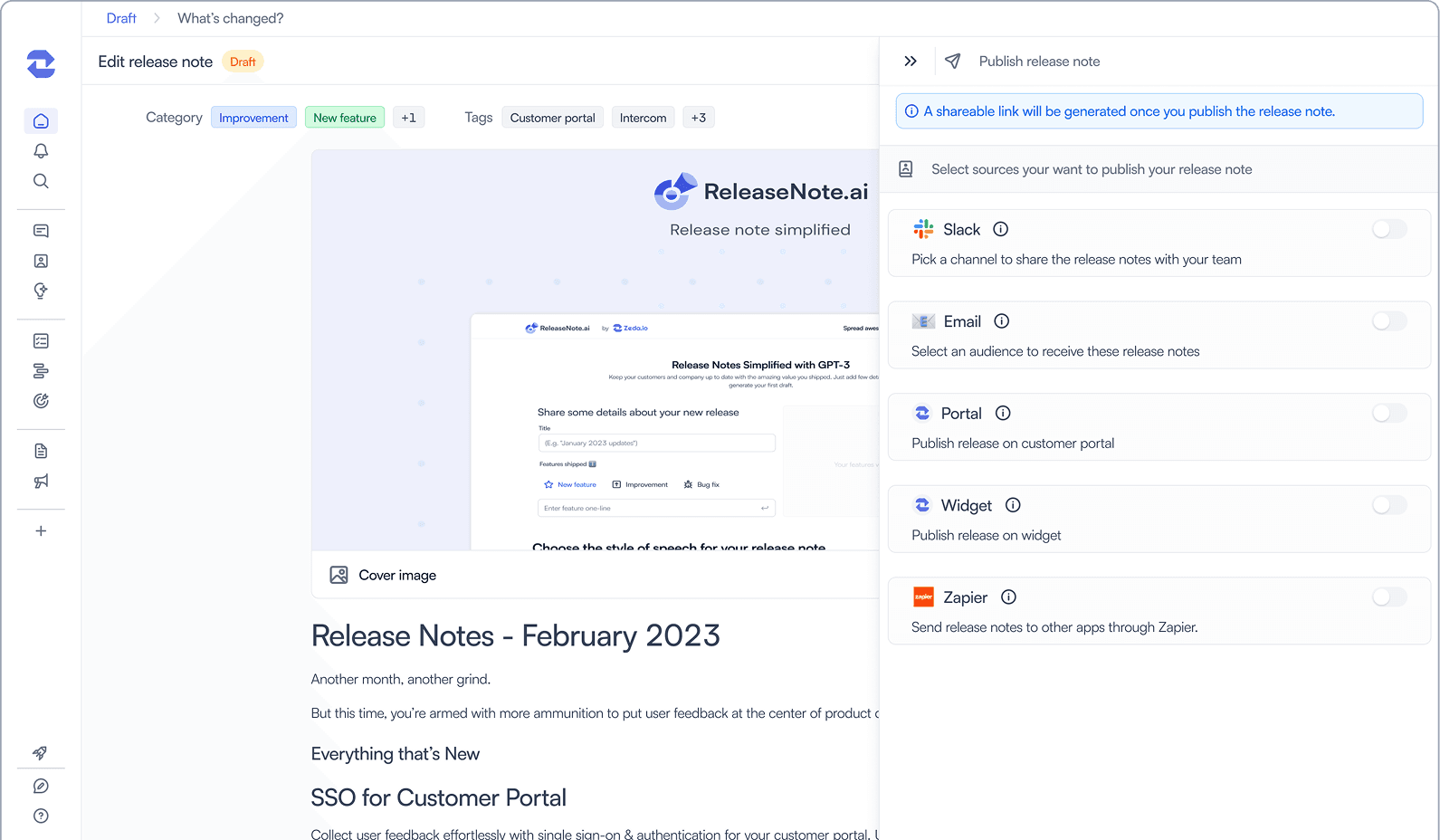The image size is (1440, 840).
Task: Click the Another month, another grind paragraph
Action: click(x=401, y=680)
